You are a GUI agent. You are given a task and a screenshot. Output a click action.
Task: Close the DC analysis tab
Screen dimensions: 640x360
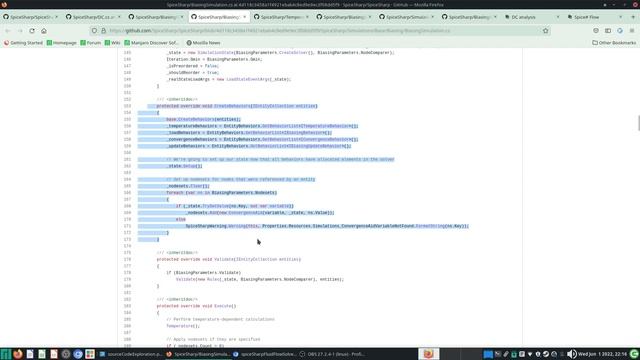click(558, 17)
